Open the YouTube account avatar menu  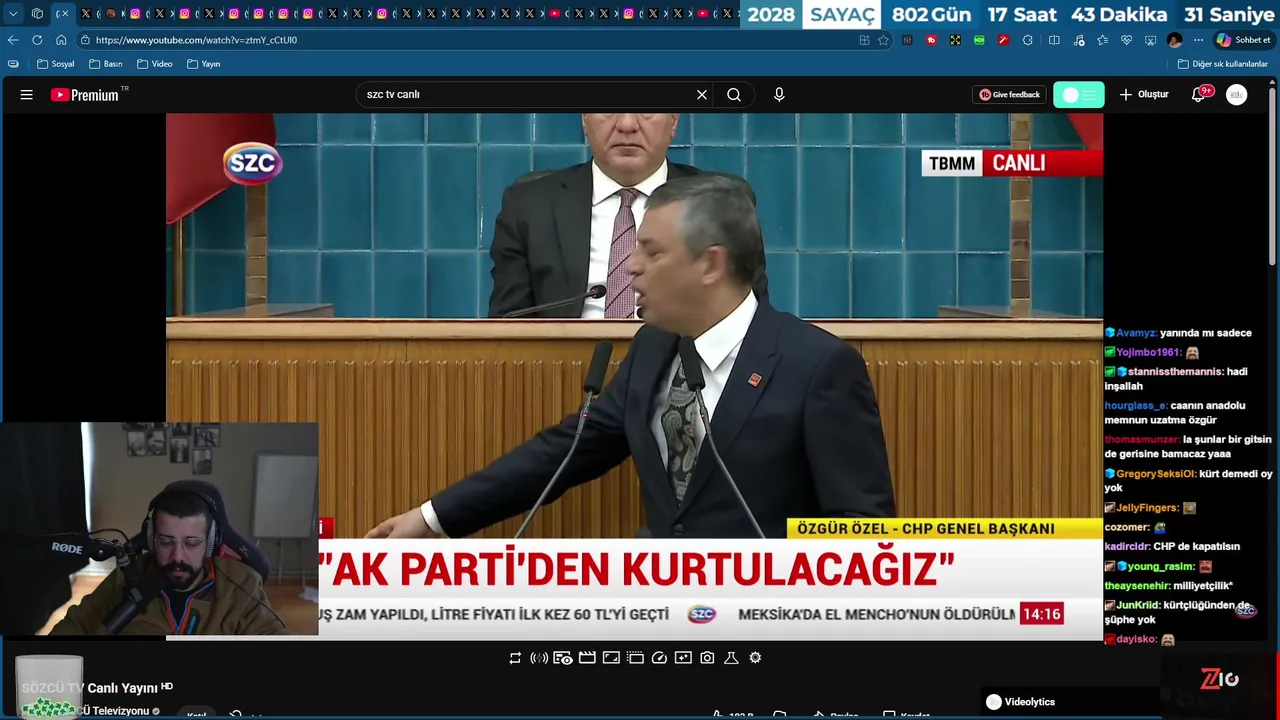tap(1237, 95)
